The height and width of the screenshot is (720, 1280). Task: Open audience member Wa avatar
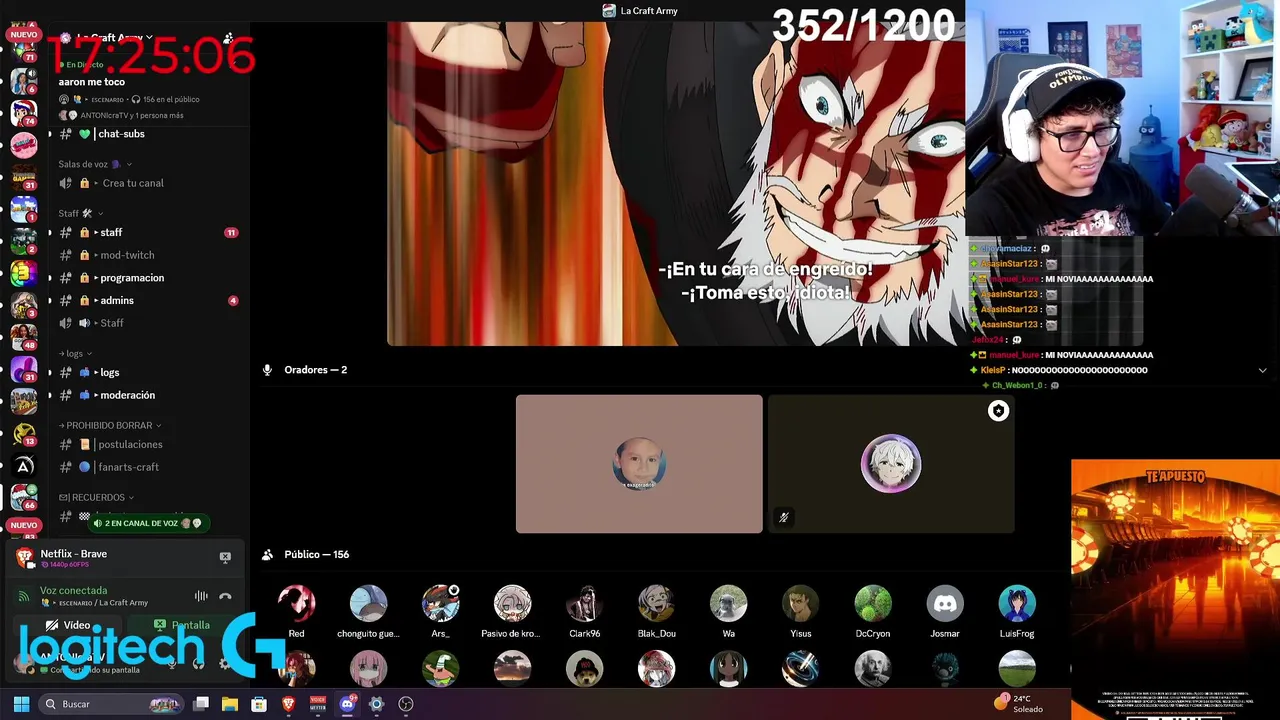[x=728, y=604]
